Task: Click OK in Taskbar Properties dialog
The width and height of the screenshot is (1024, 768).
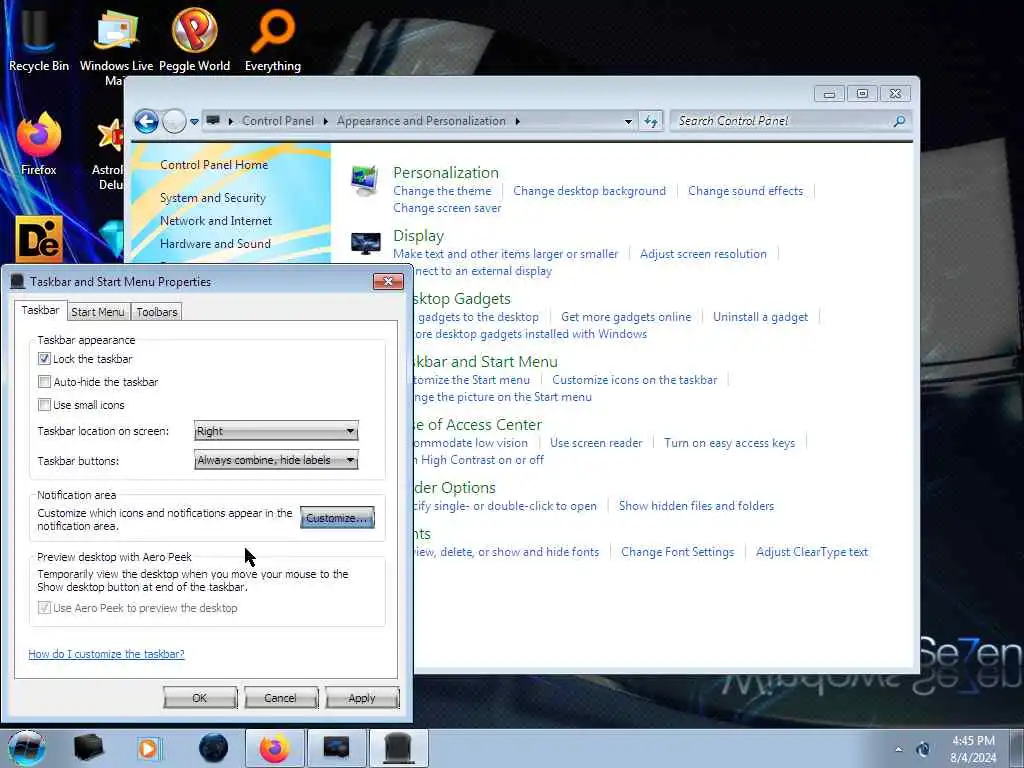Action: (200, 698)
